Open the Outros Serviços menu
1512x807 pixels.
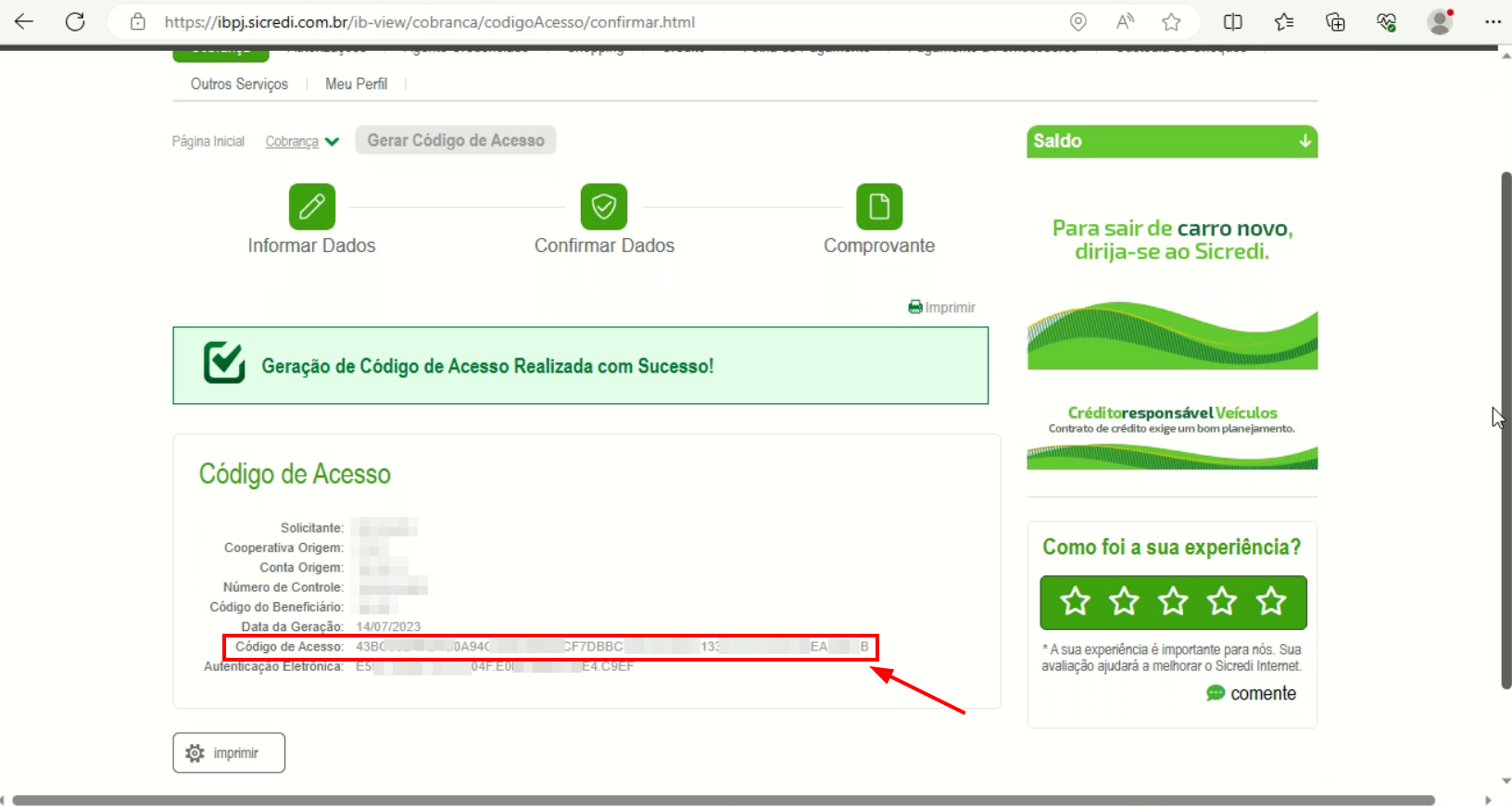(239, 83)
